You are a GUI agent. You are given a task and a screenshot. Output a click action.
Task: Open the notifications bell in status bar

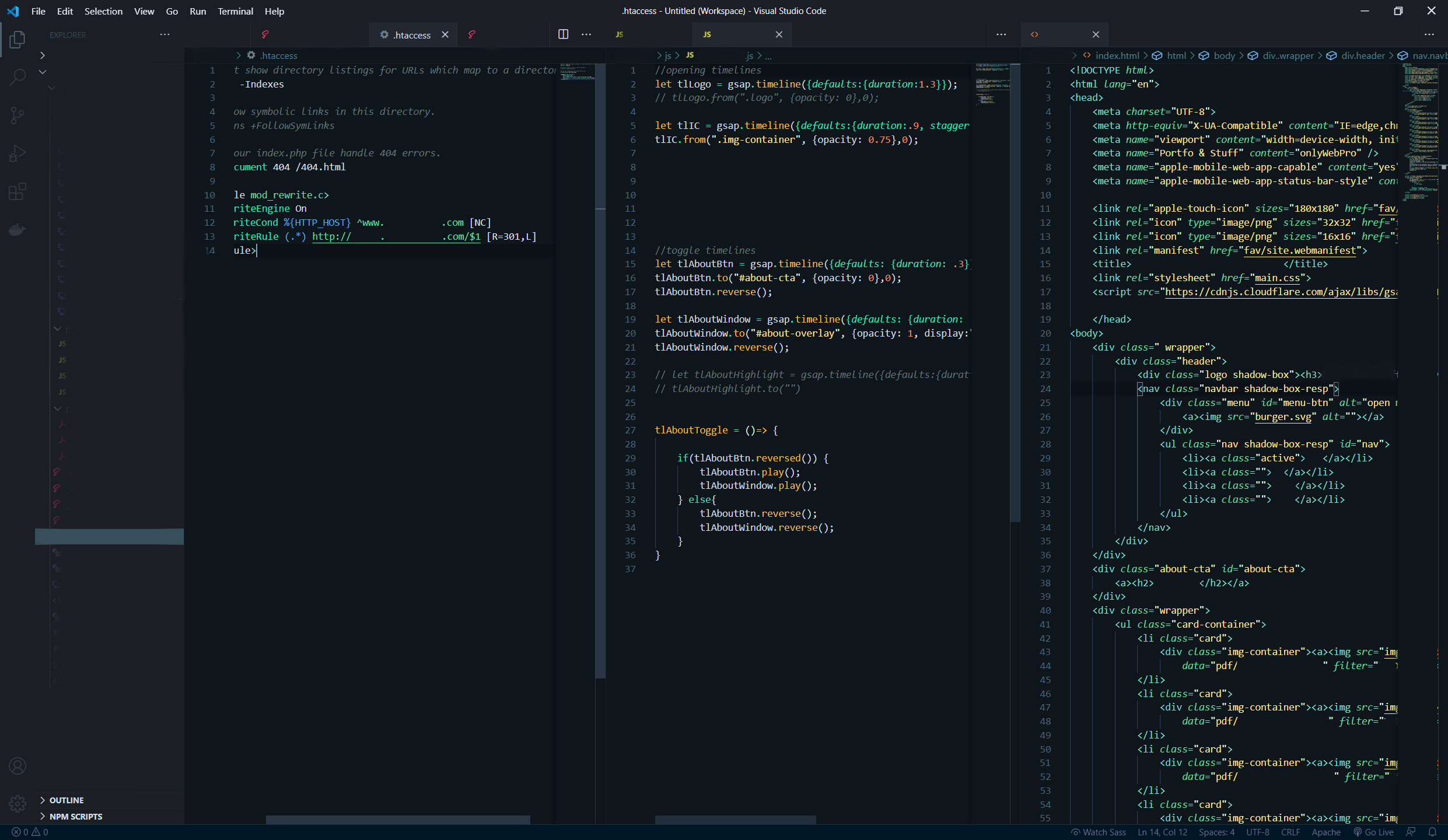1432,832
